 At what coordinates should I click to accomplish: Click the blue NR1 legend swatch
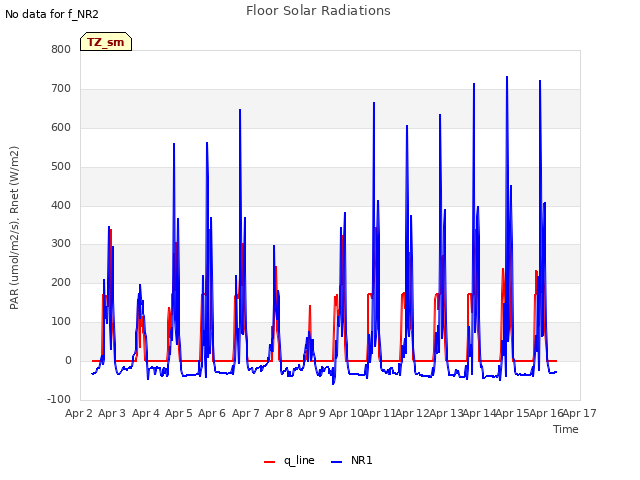(x=336, y=462)
